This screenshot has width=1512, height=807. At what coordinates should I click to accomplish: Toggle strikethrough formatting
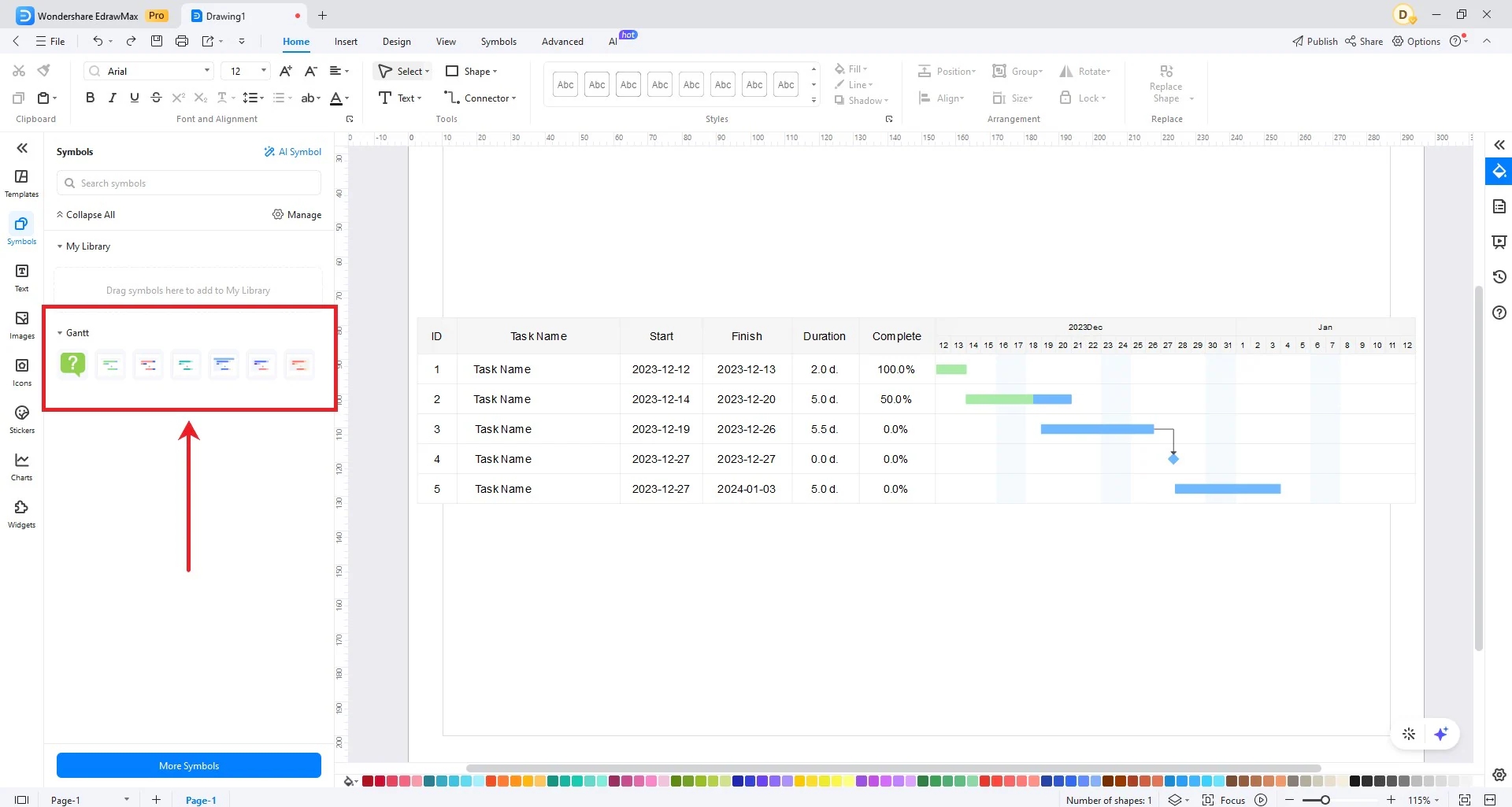coord(156,98)
